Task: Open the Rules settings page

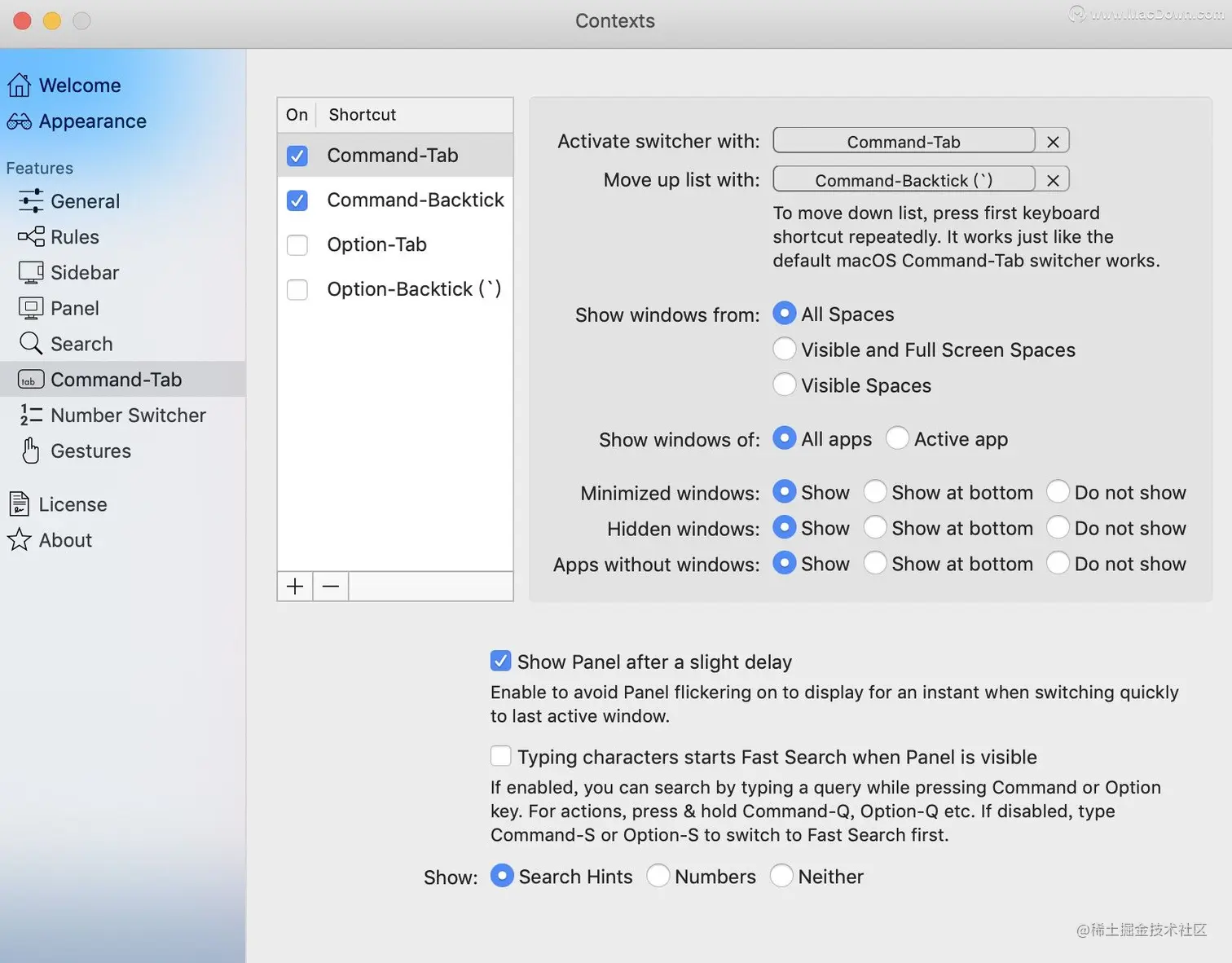Action: coord(75,237)
